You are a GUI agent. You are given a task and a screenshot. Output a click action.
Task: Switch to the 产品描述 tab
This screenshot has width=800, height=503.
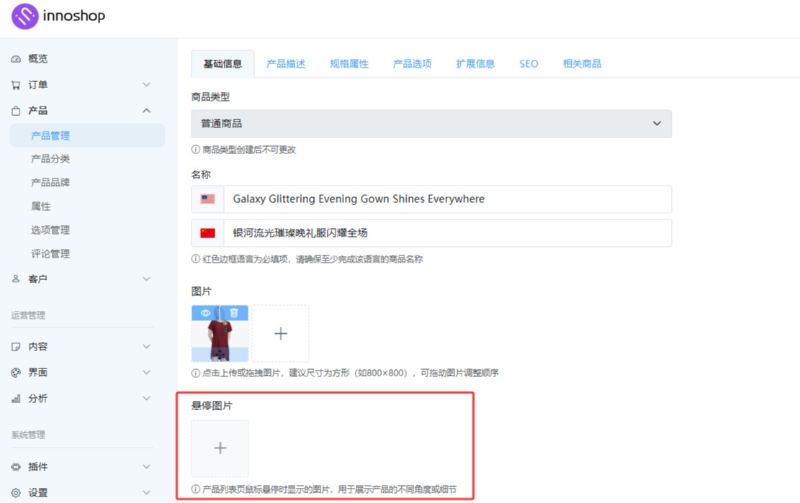(286, 64)
